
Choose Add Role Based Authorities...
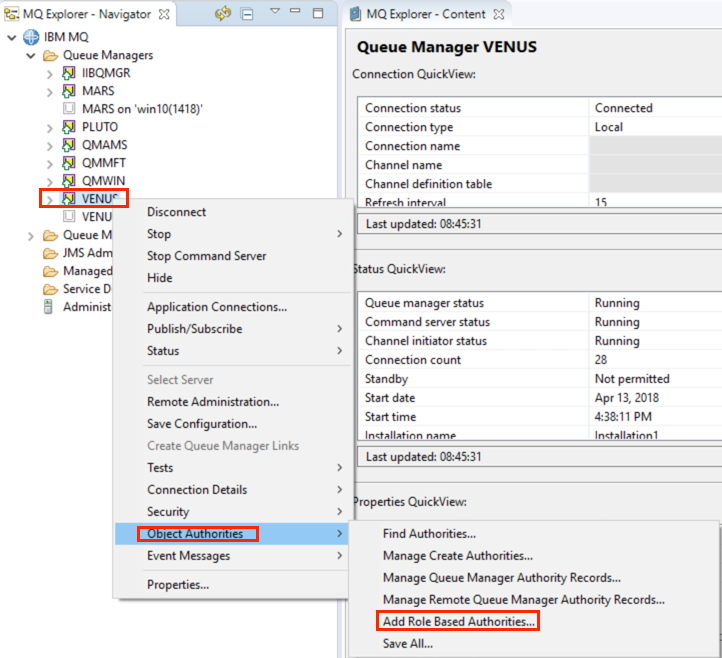(459, 622)
